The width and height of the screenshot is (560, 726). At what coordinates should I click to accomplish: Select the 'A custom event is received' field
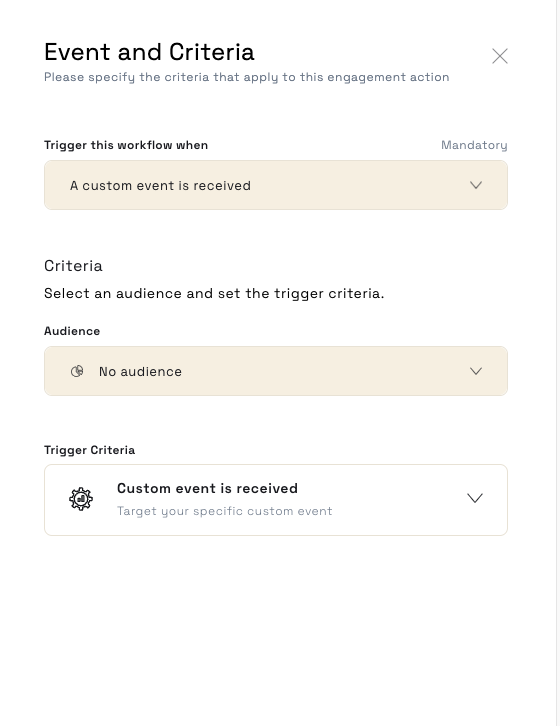[x=276, y=185]
